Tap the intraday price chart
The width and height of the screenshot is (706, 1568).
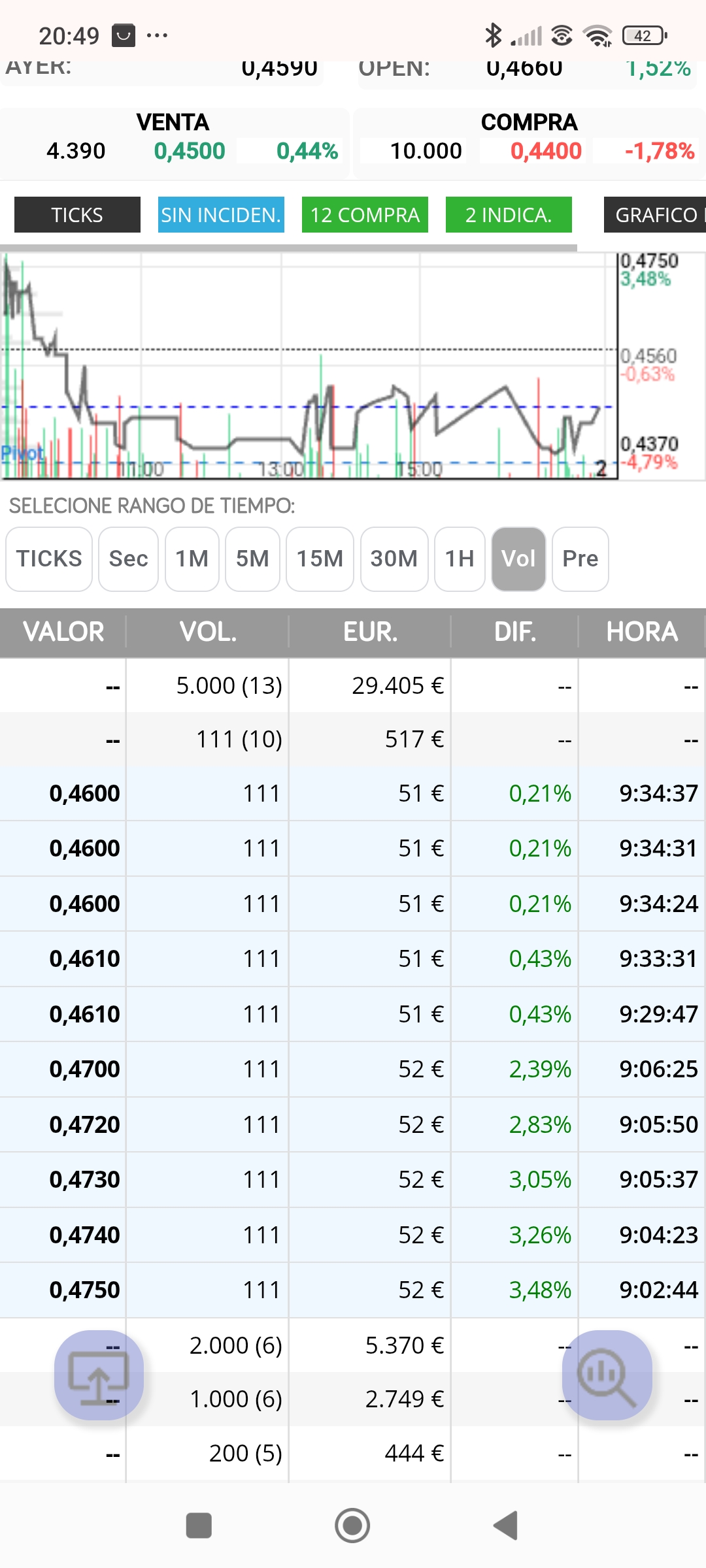point(309,366)
